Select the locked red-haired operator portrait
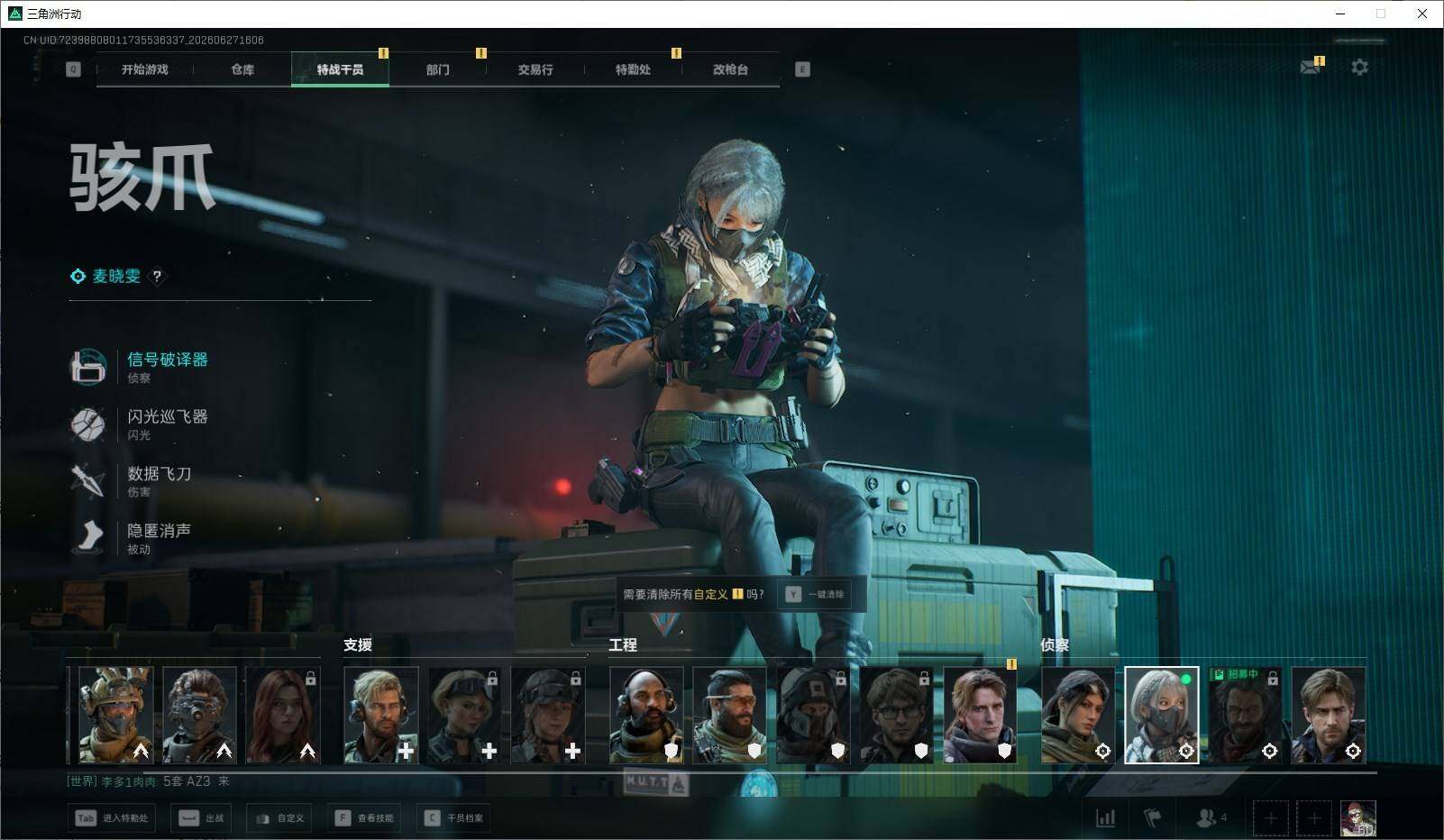The image size is (1444, 840). coord(283,715)
